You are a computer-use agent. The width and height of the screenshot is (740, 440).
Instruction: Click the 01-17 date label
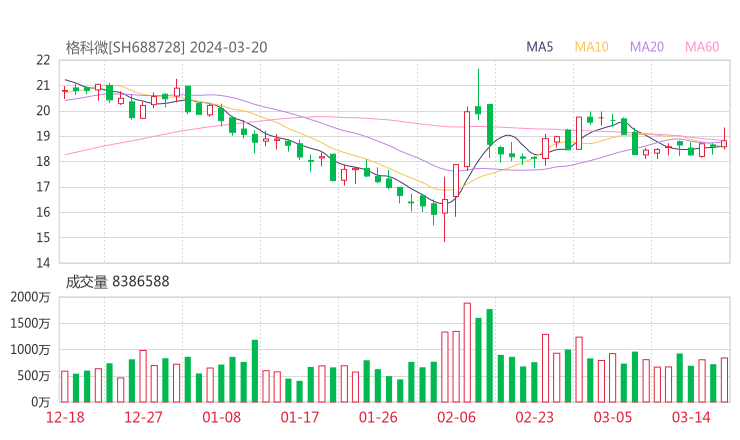click(300, 417)
